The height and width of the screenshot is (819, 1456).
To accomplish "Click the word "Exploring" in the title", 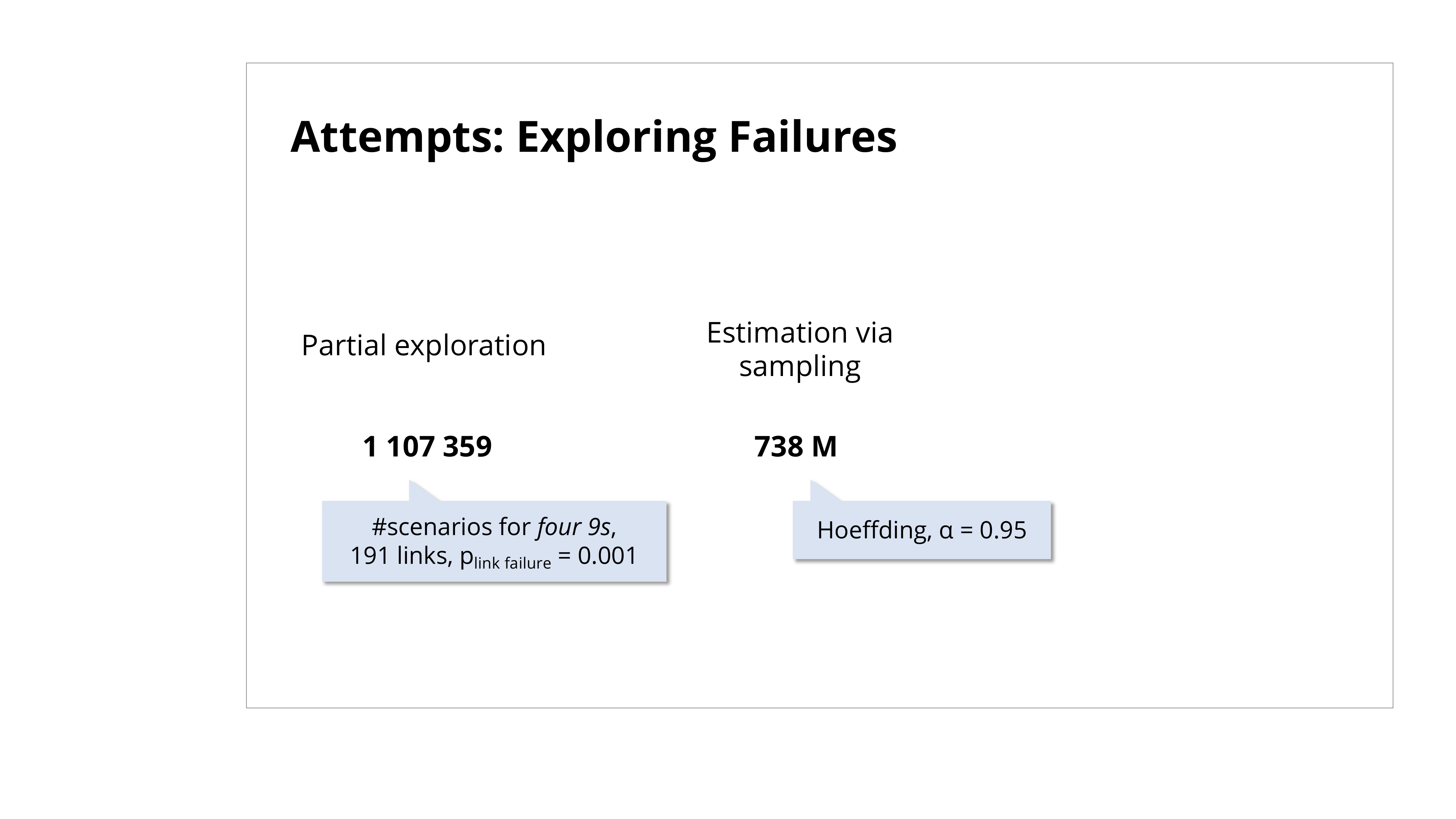I will pos(616,137).
